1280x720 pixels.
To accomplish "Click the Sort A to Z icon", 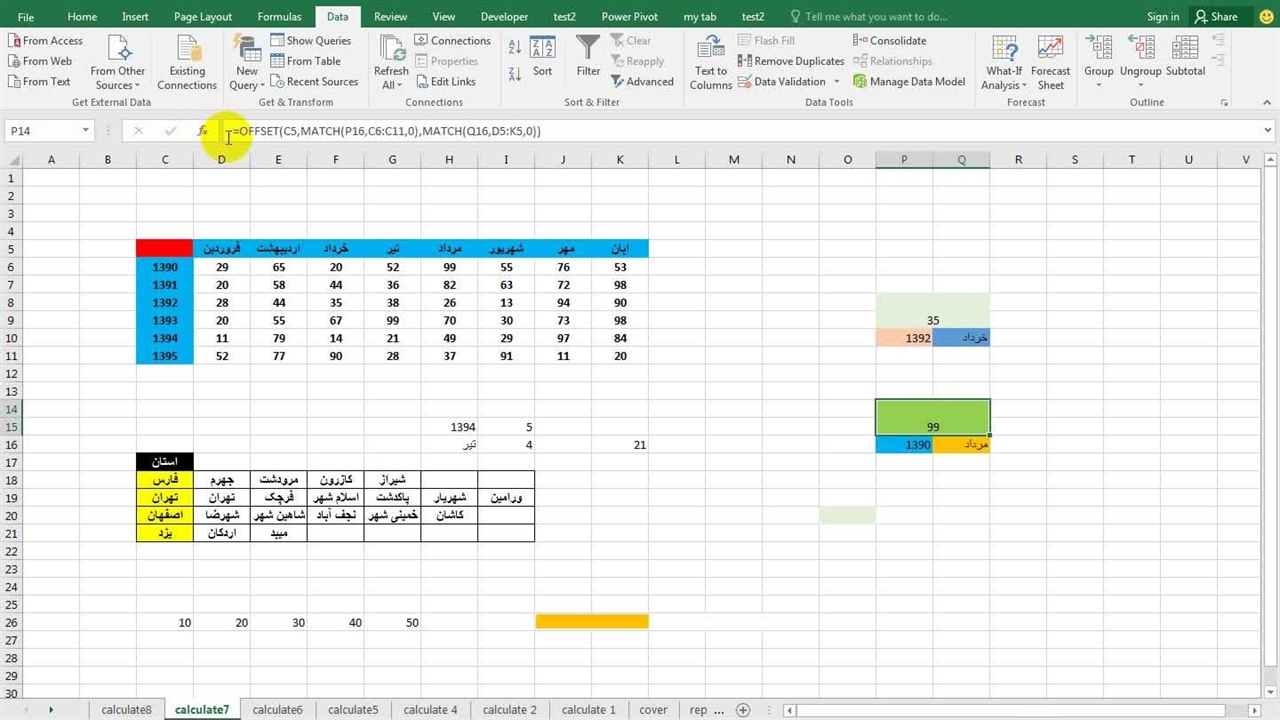I will 515,47.
